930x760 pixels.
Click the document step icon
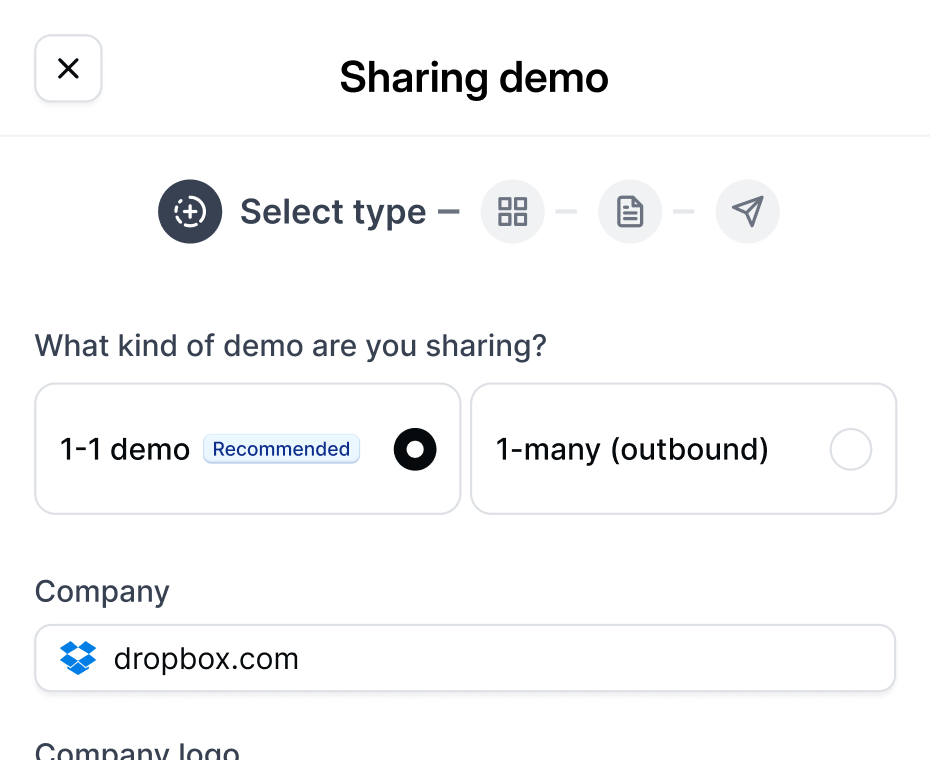pyautogui.click(x=630, y=211)
